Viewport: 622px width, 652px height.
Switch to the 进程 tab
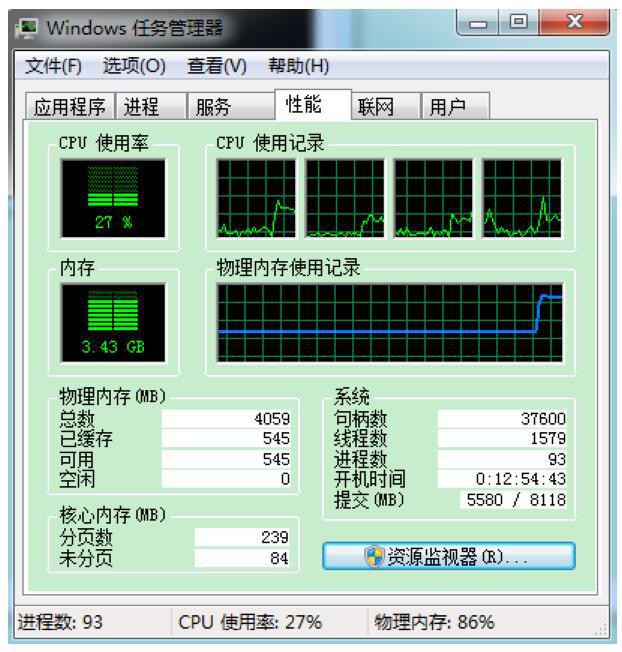[151, 107]
